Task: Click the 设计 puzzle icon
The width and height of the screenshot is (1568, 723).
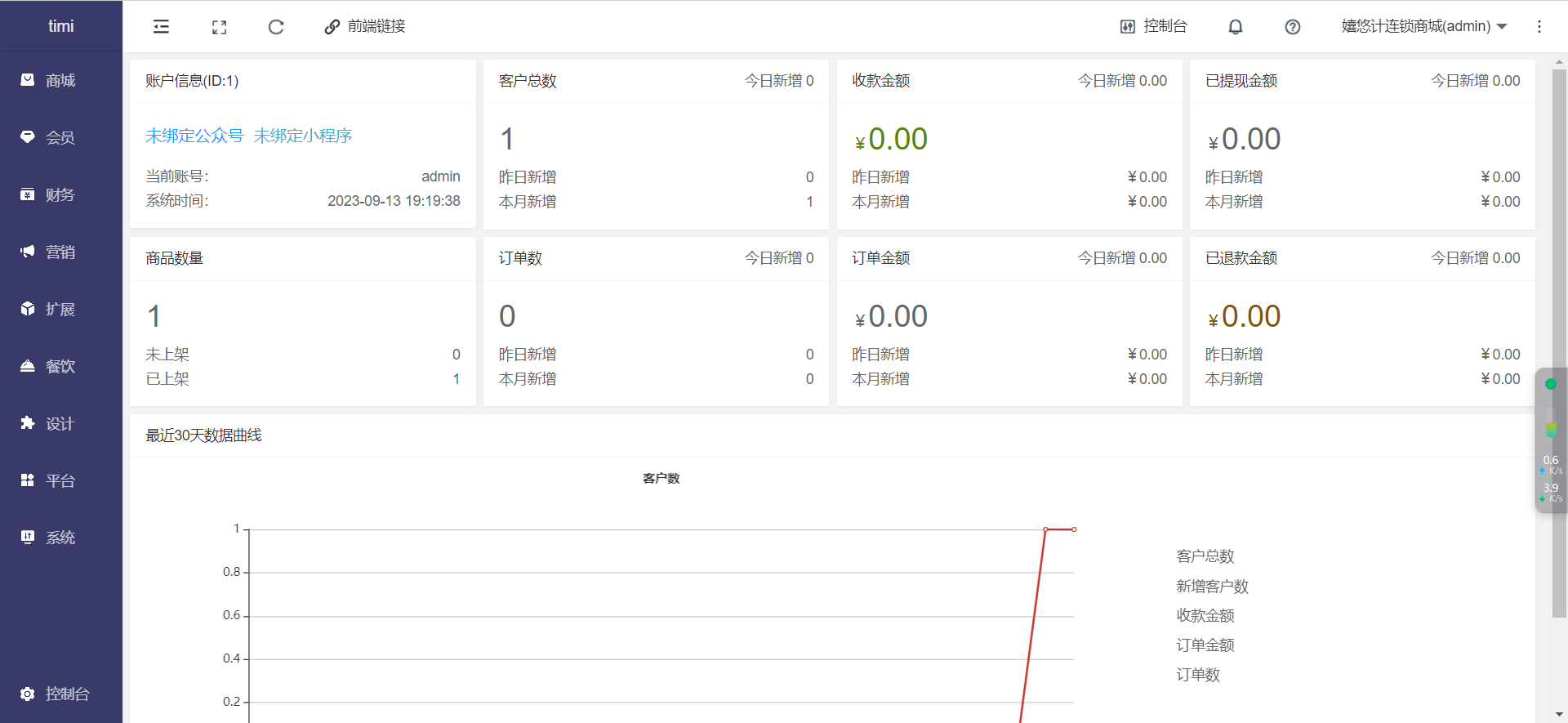Action: 28,423
